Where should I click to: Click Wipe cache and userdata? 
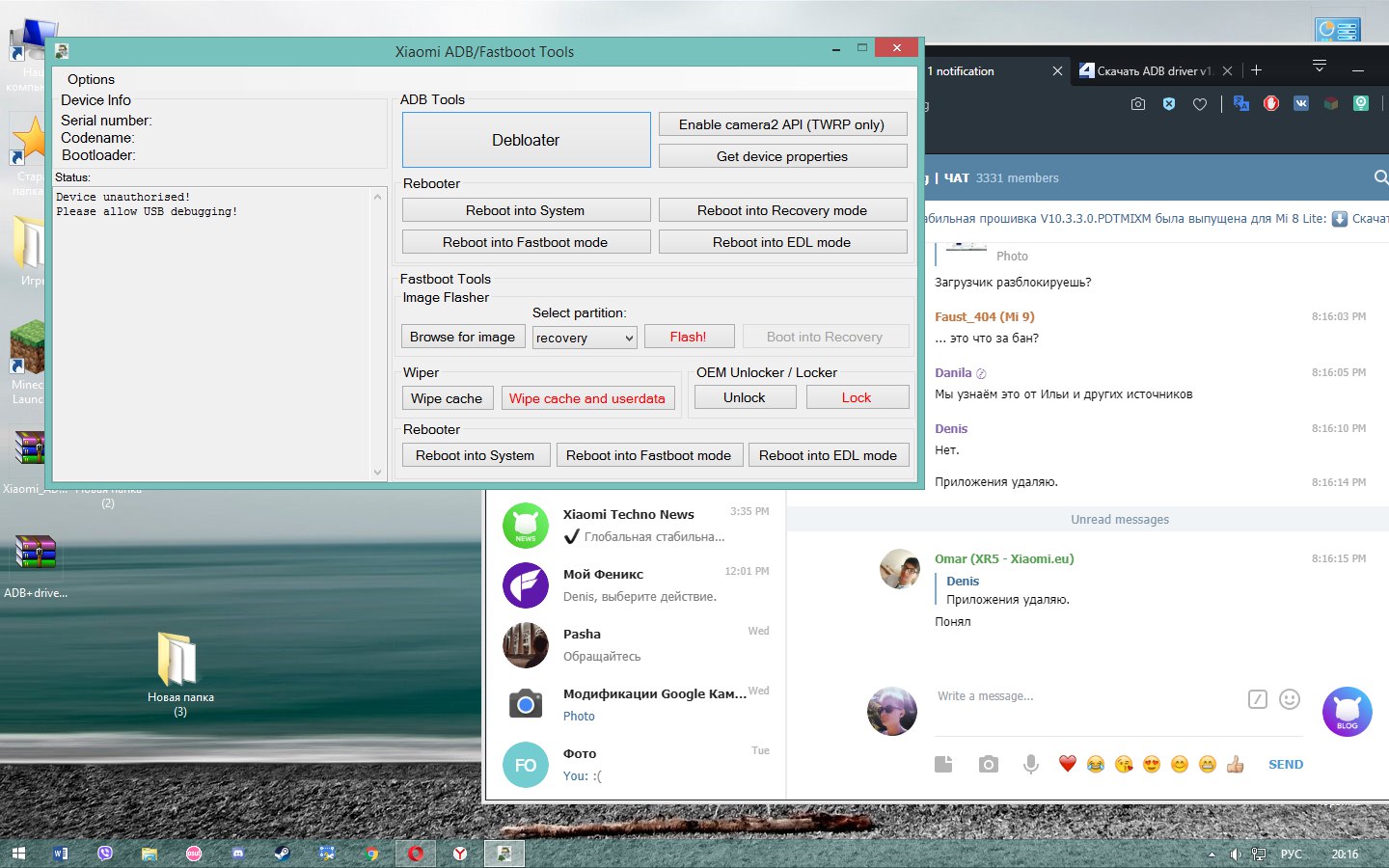587,398
